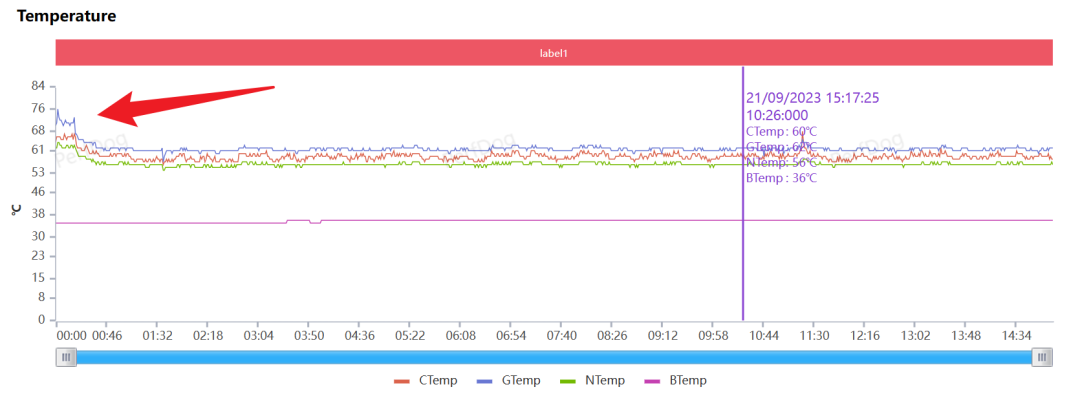Click the 09:58 x-axis time label
The width and height of the screenshot is (1080, 398).
(713, 336)
